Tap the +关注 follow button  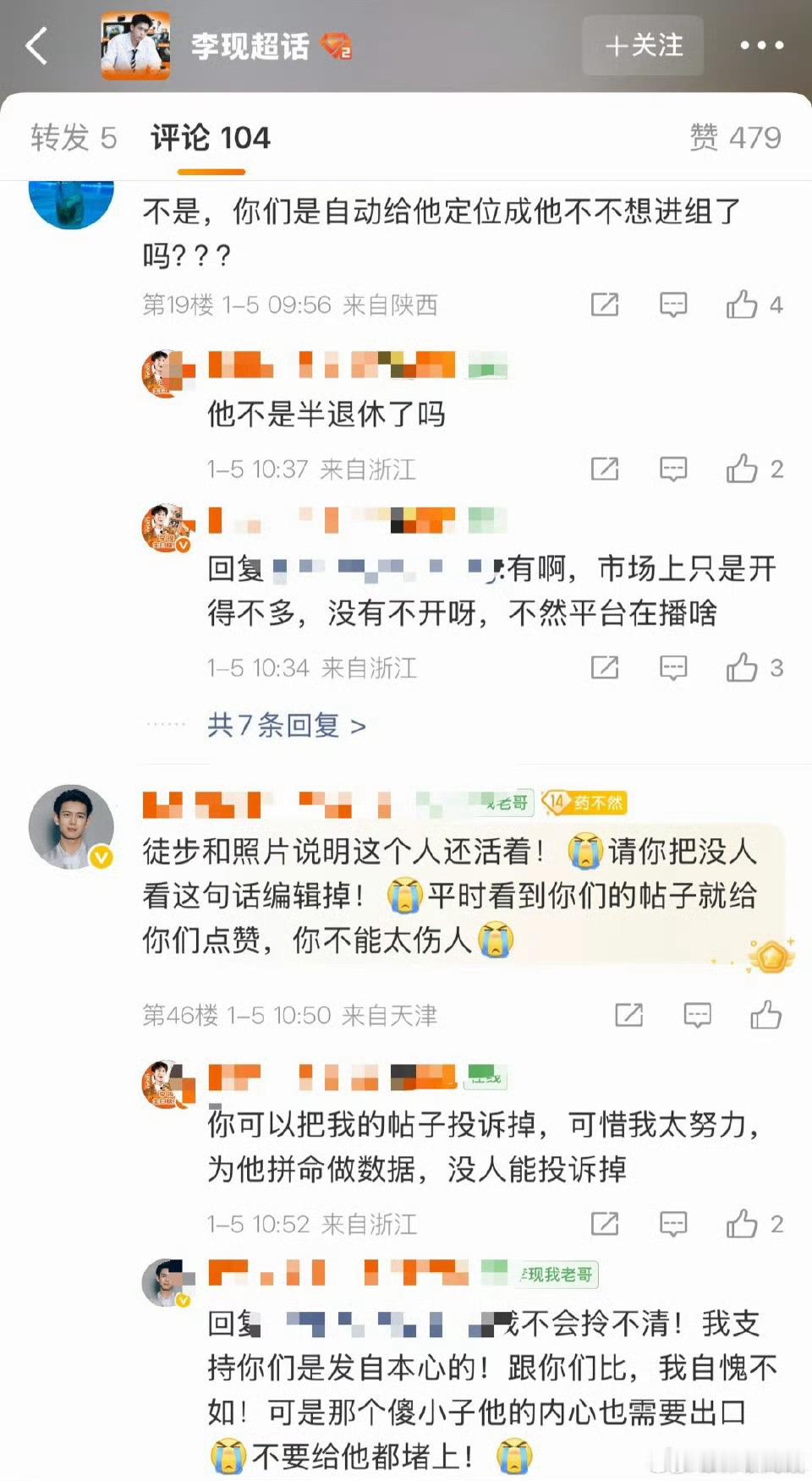(x=643, y=46)
